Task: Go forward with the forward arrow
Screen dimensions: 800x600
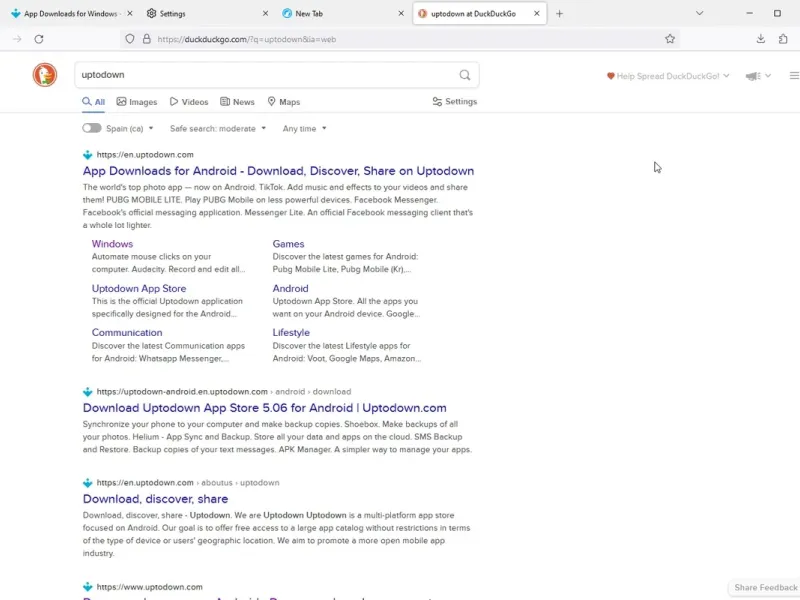Action: pyautogui.click(x=17, y=39)
